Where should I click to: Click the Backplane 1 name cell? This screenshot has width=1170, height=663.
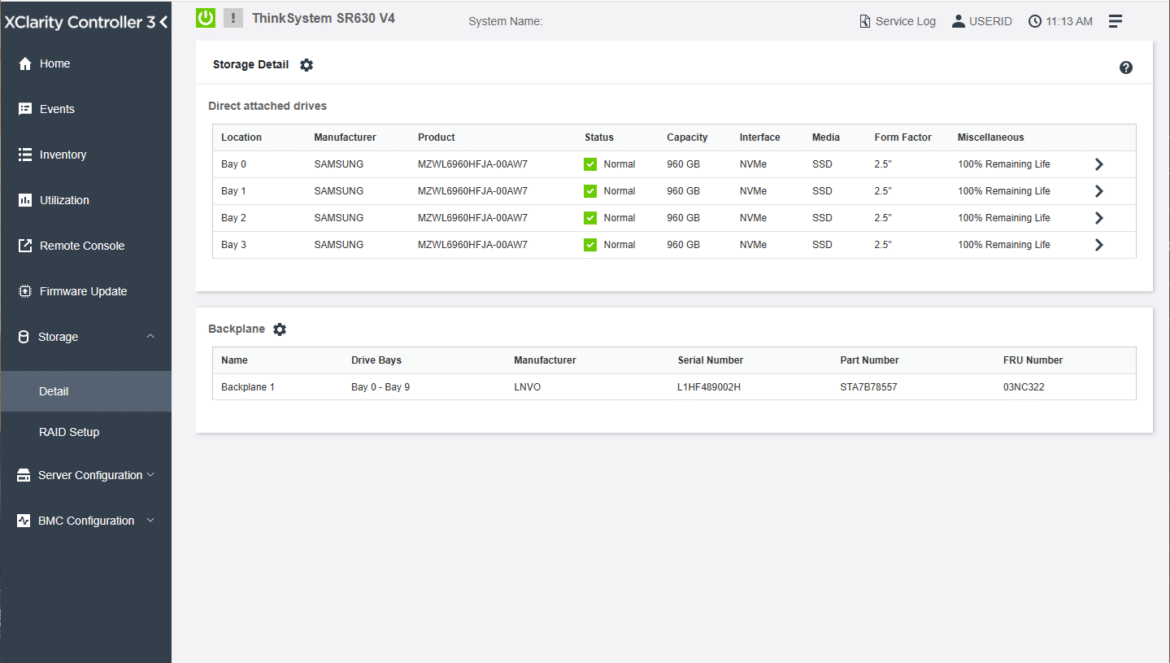click(248, 387)
